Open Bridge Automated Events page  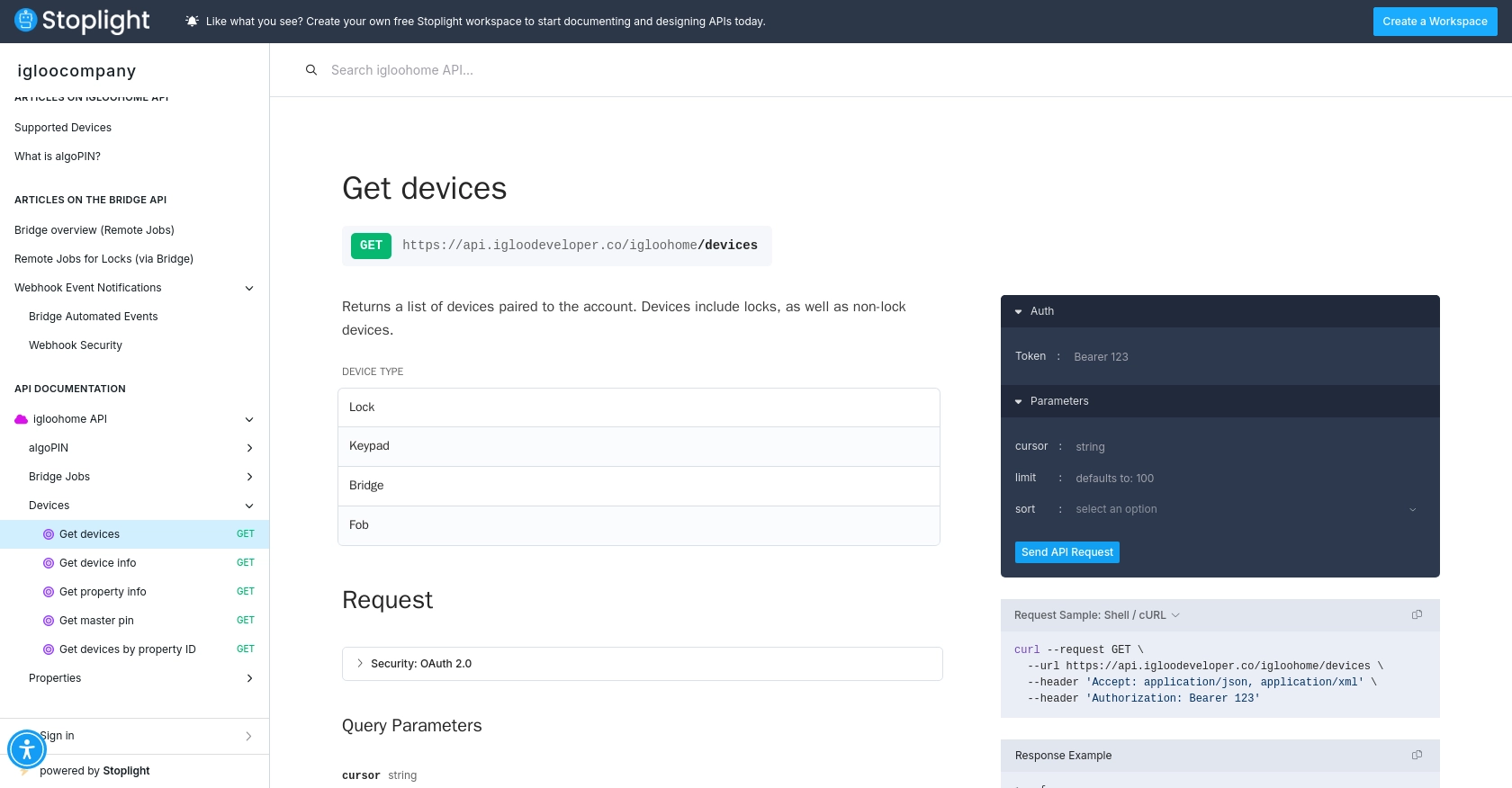click(94, 317)
